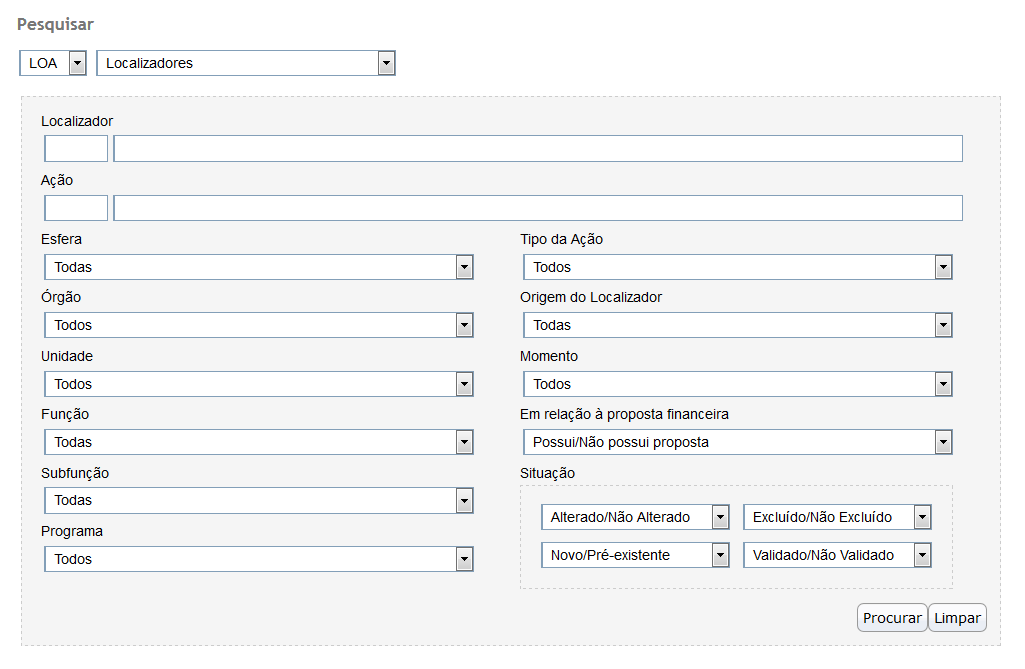Expand the Programa dropdown
Image resolution: width=1025 pixels, height=669 pixels.
258,559
